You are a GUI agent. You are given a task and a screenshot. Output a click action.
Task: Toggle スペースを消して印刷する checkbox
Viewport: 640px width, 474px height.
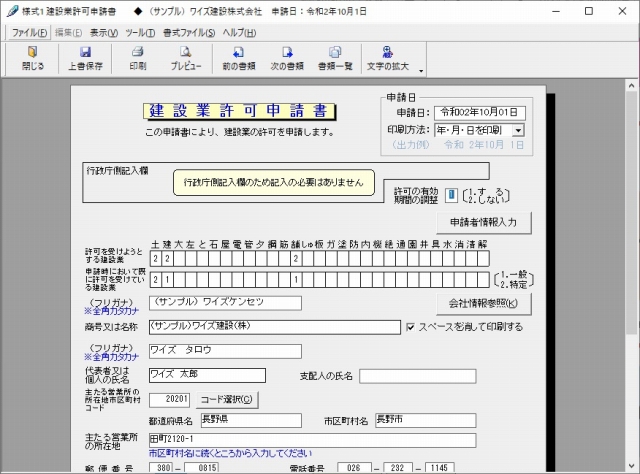(x=411, y=327)
